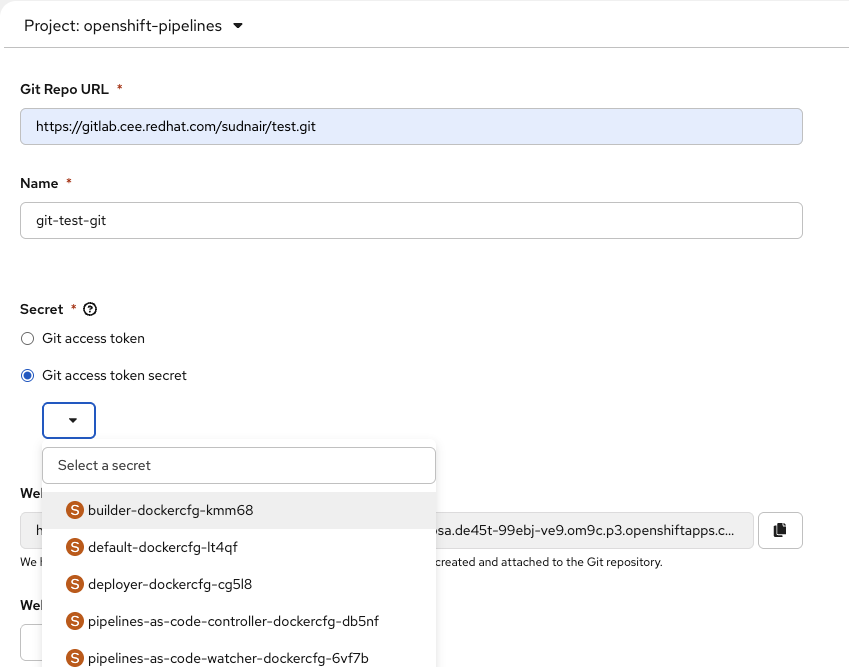849x667 pixels.
Task: Click the Name field containing git-test-git
Action: [x=411, y=221]
